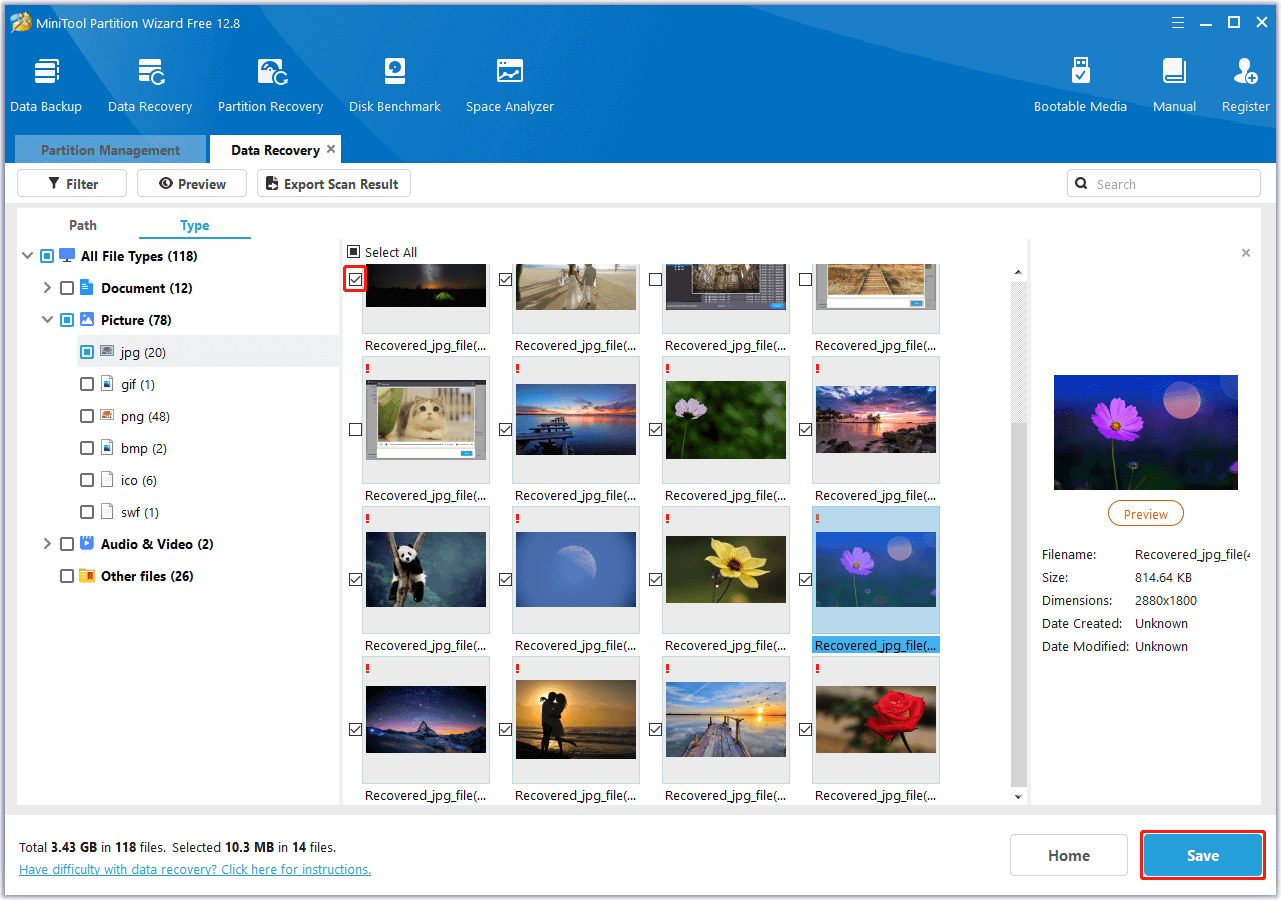The image size is (1281, 900).
Task: Click the large preview image of purple flower
Action: [1146, 432]
